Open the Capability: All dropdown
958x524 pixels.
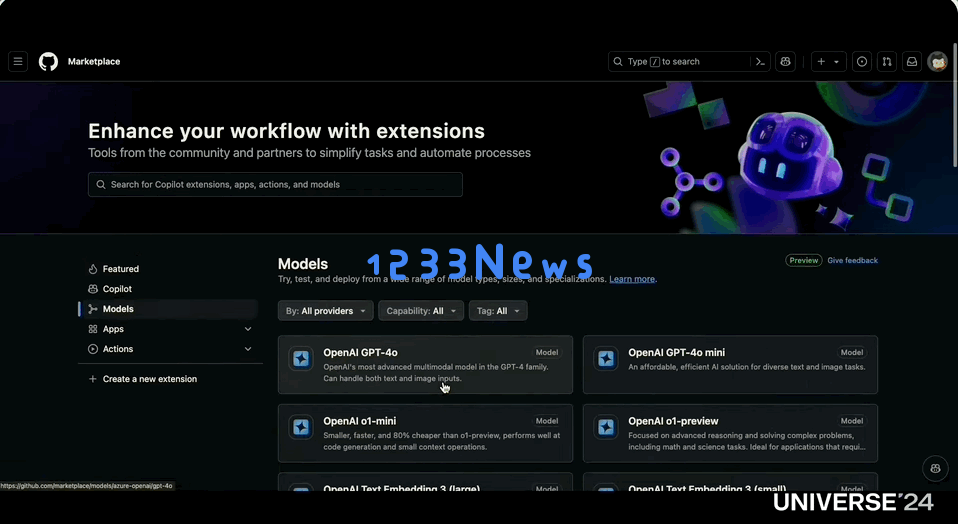(x=421, y=311)
